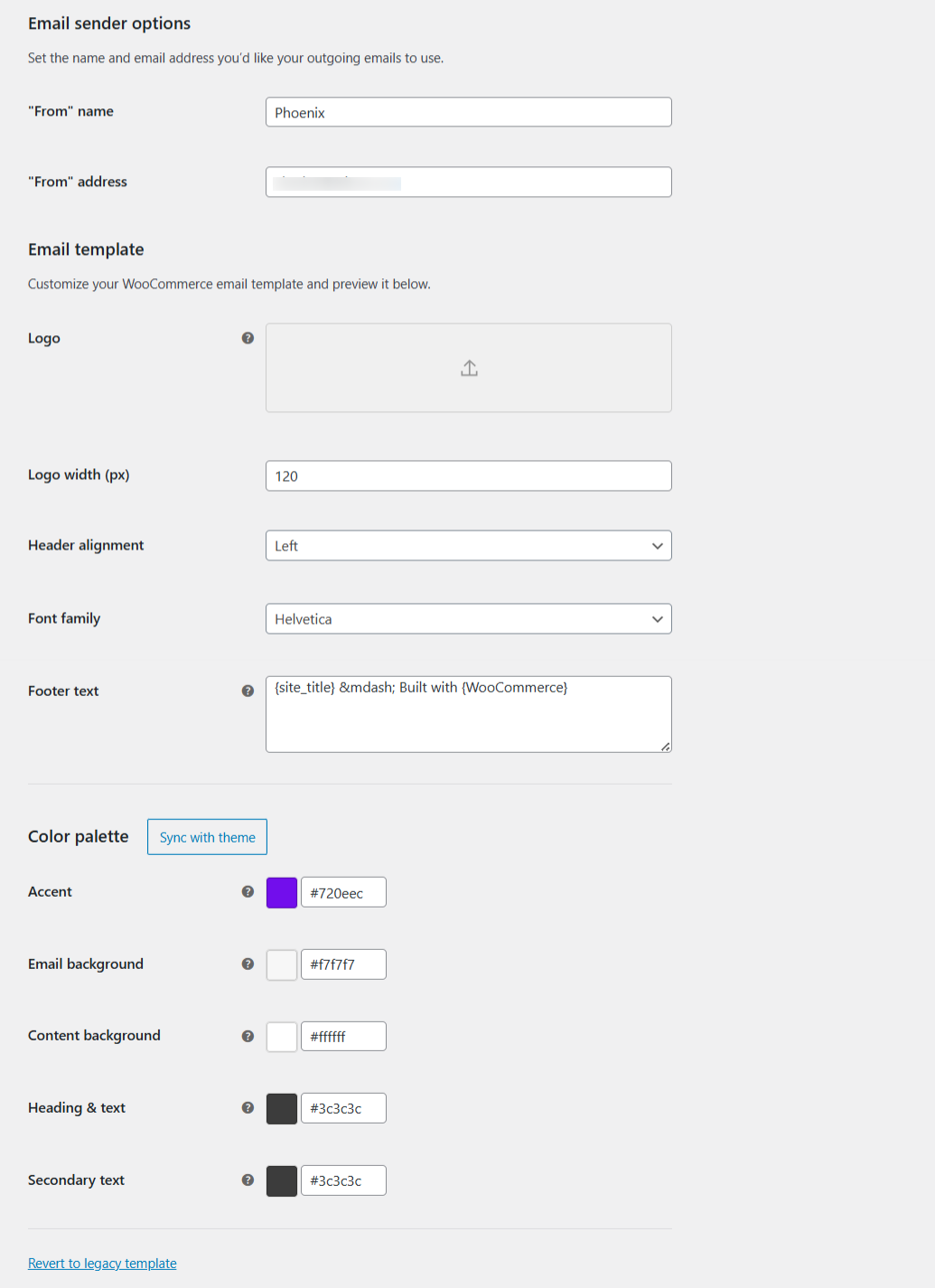Click the help icon next to Accent
Screen dimensions: 935x1288
tap(248, 891)
